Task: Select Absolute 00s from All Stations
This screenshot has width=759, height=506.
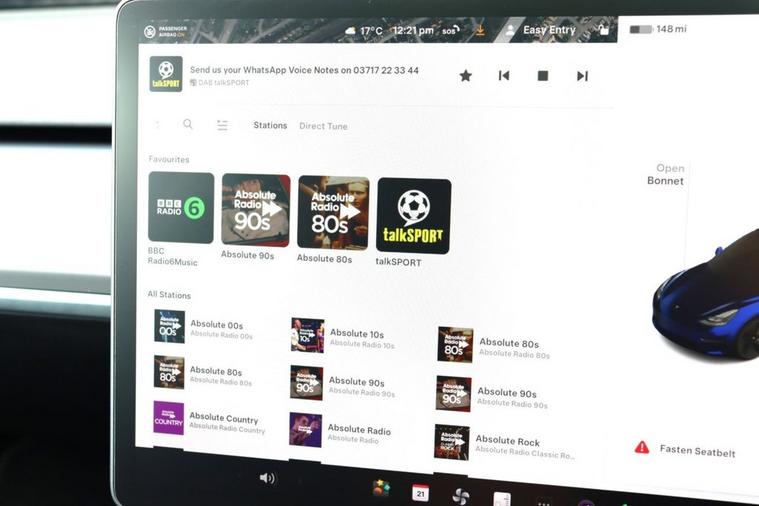Action: pos(205,327)
